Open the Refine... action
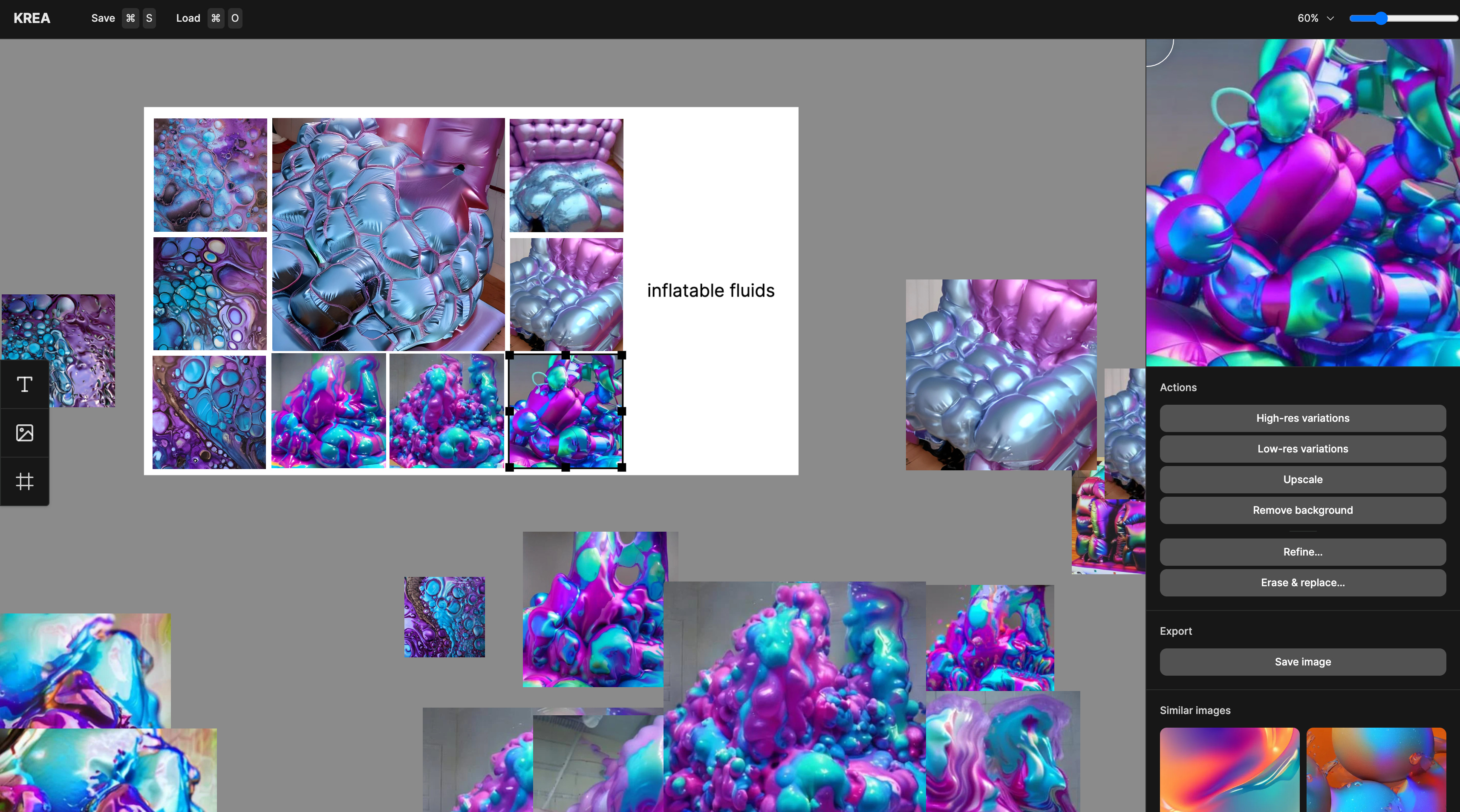Viewport: 1460px width, 812px height. [x=1302, y=552]
